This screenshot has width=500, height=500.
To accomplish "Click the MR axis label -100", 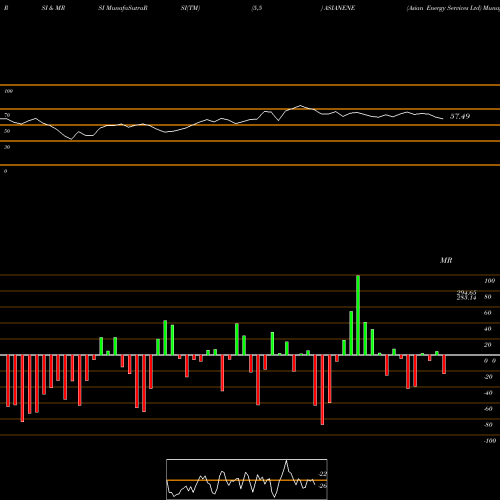I will pyautogui.click(x=489, y=441).
